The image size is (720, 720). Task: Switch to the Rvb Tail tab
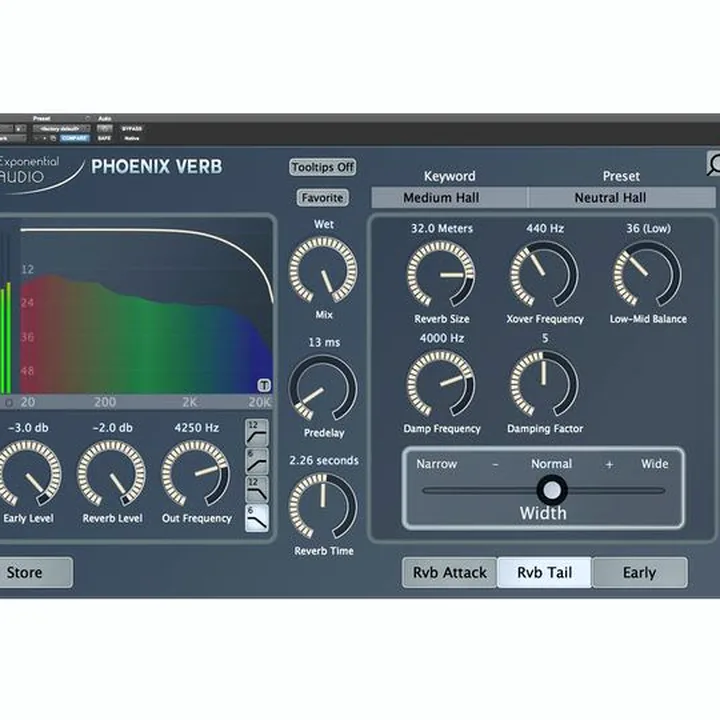[545, 573]
